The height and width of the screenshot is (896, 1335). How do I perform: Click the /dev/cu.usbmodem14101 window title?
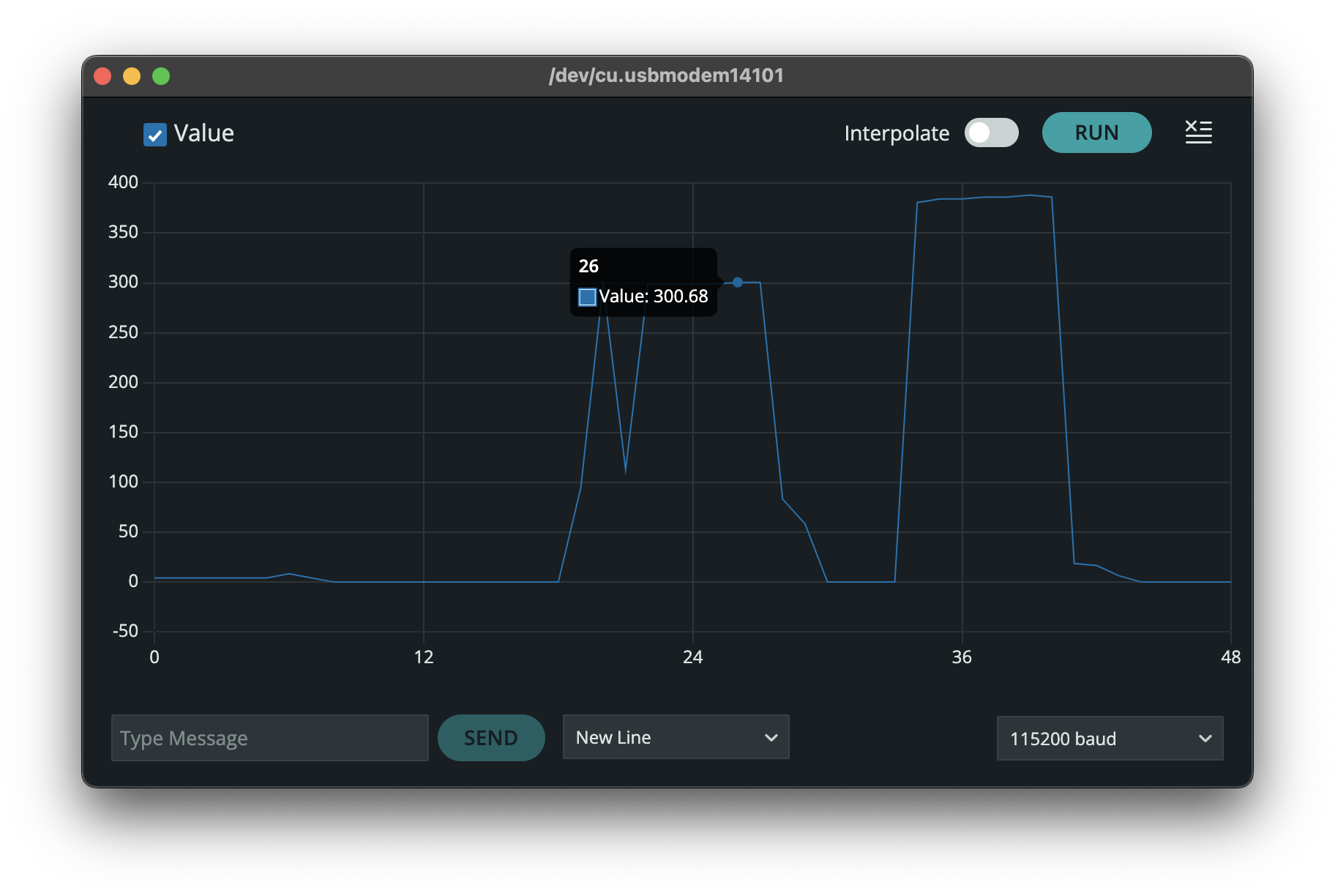pyautogui.click(x=666, y=75)
